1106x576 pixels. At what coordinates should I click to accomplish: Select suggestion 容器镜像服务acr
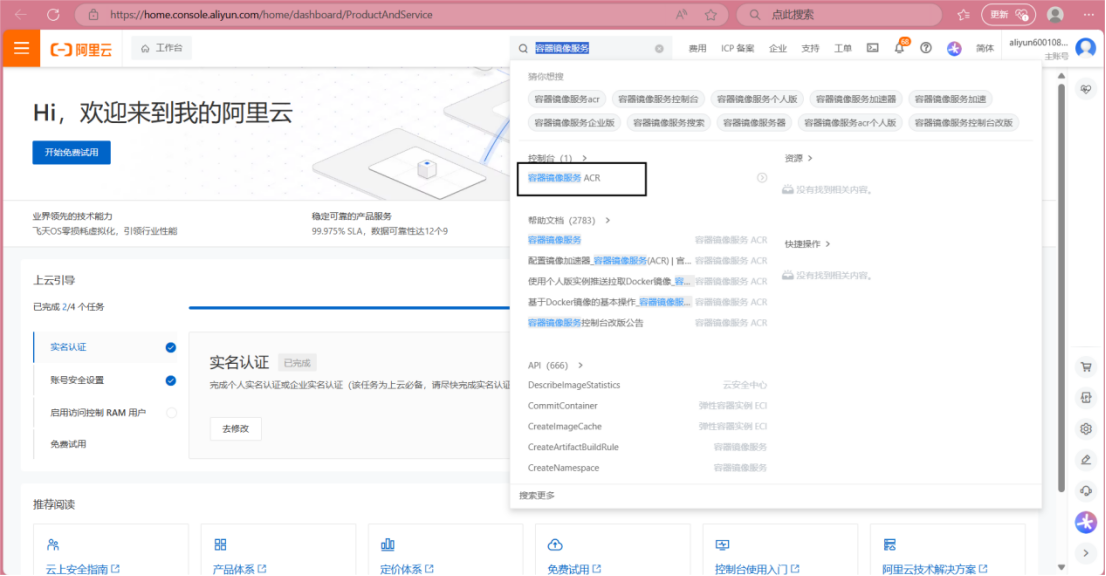tap(567, 99)
